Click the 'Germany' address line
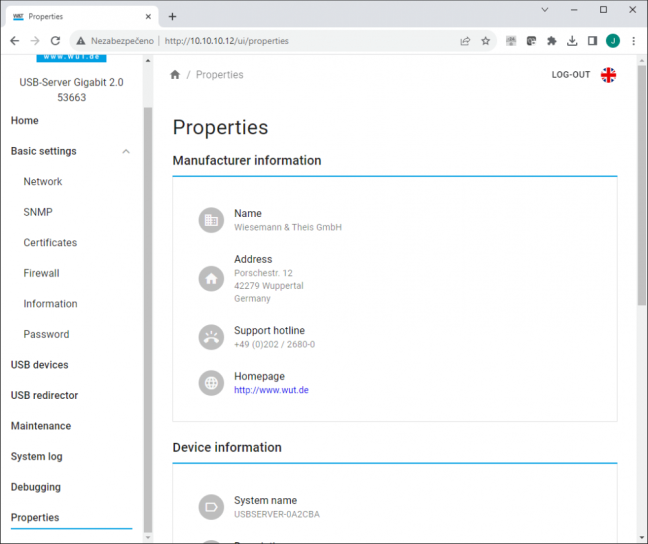This screenshot has height=544, width=648. click(252, 298)
